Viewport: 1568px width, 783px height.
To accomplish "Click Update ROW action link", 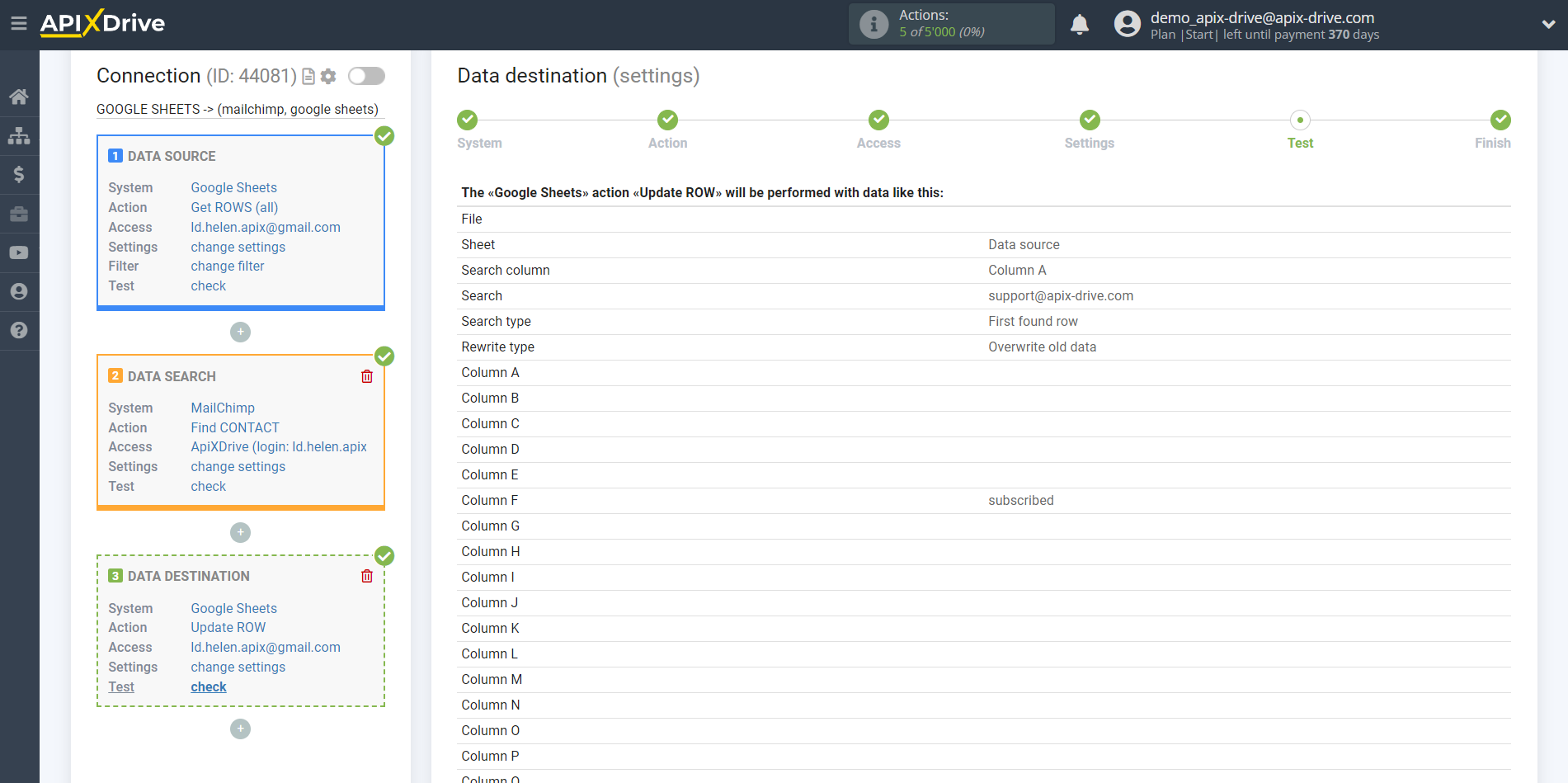I will pyautogui.click(x=228, y=627).
